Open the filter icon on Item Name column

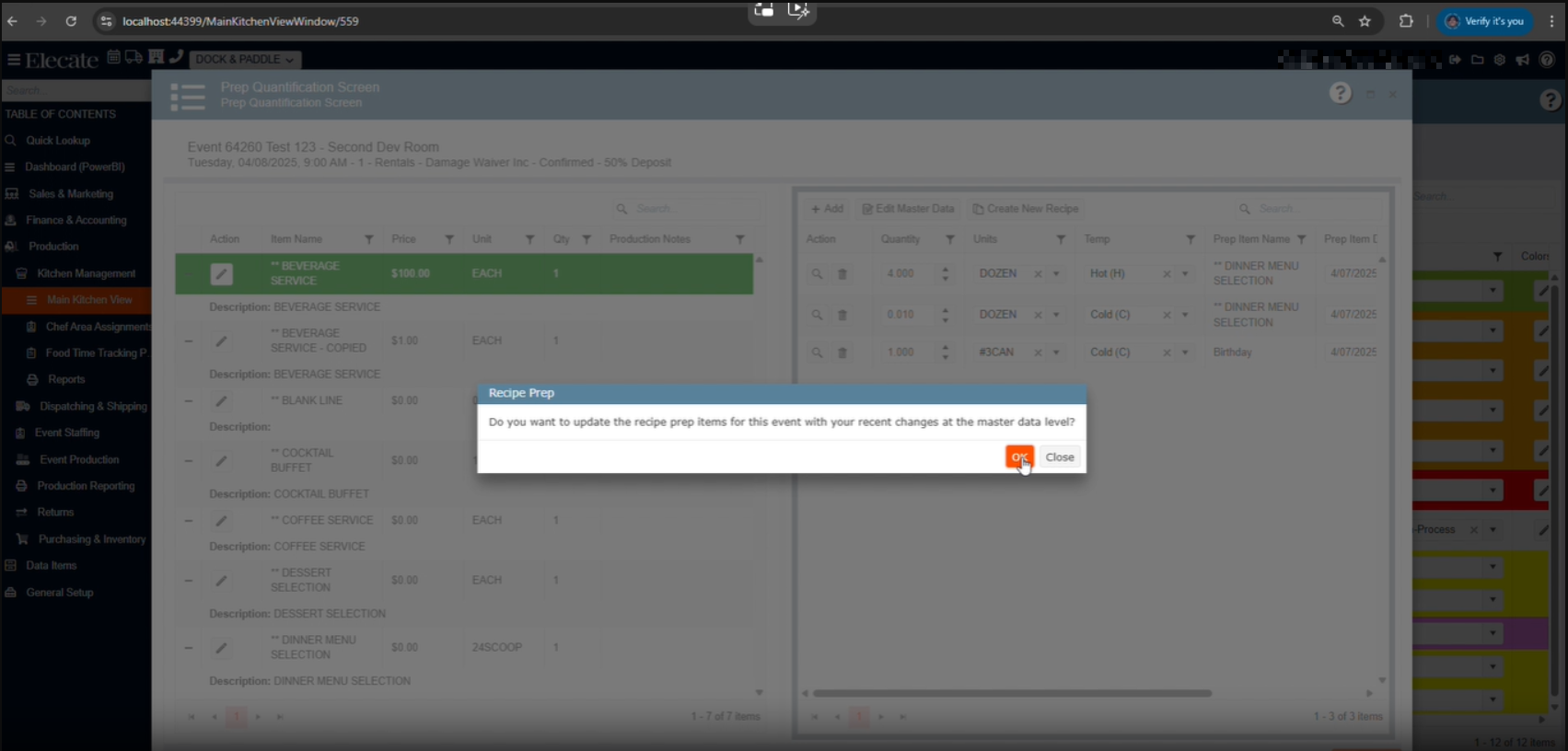(369, 239)
